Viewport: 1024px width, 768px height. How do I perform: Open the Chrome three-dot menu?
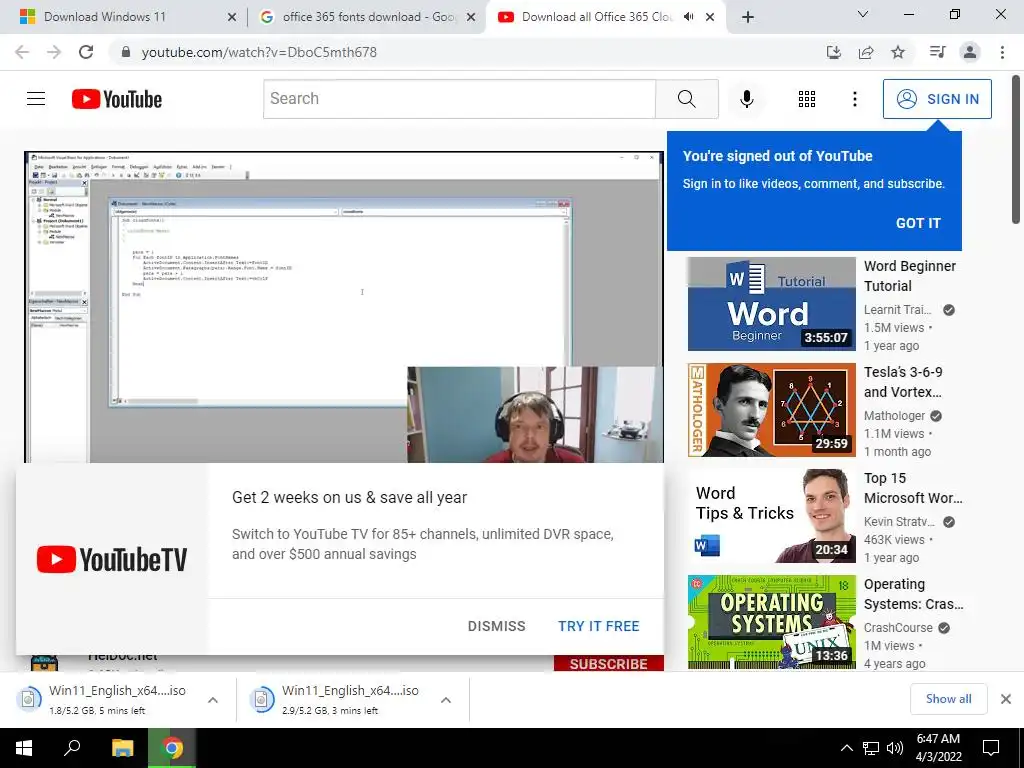[1002, 52]
